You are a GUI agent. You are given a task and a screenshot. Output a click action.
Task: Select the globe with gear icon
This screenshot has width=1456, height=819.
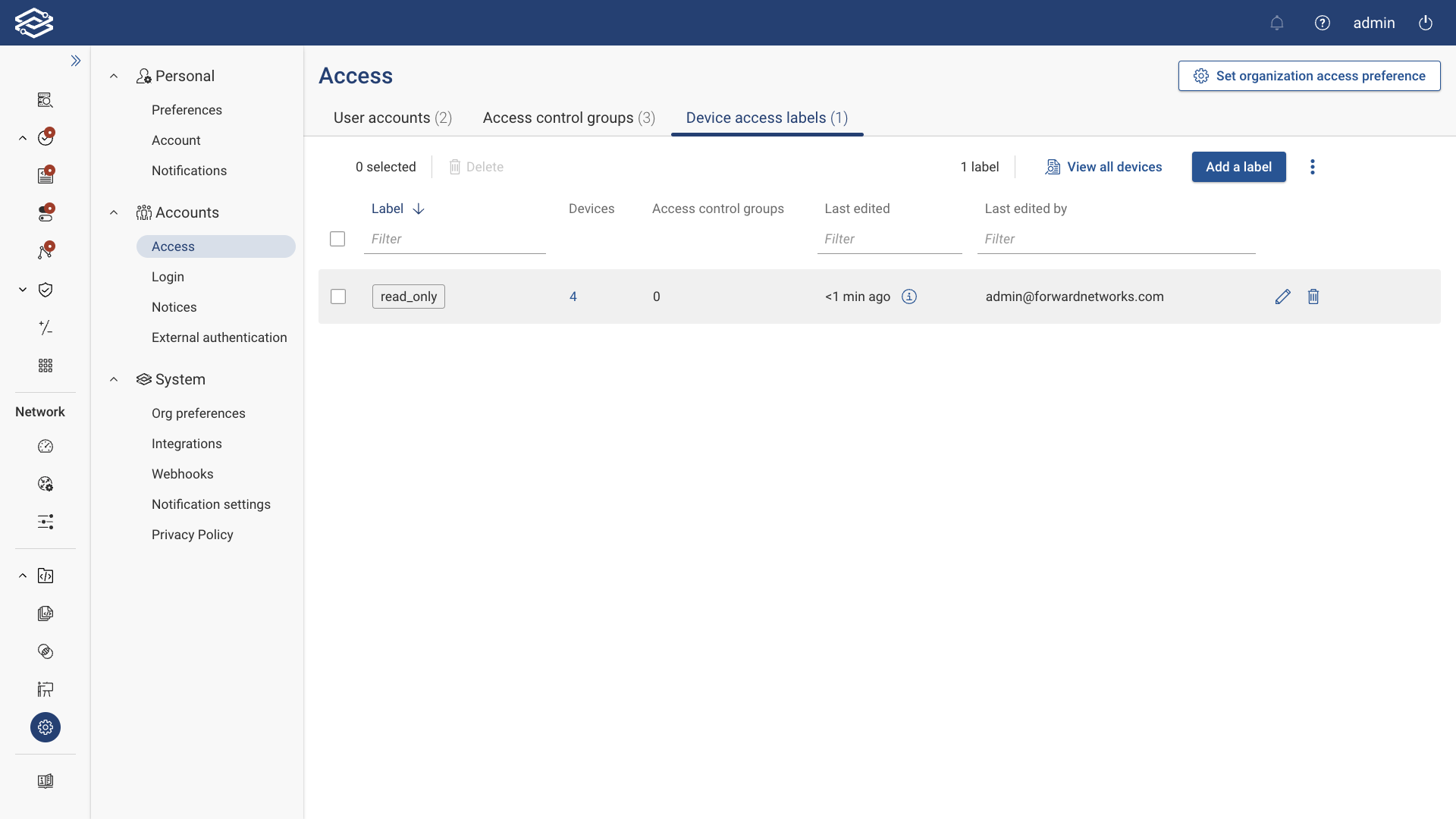tap(45, 484)
